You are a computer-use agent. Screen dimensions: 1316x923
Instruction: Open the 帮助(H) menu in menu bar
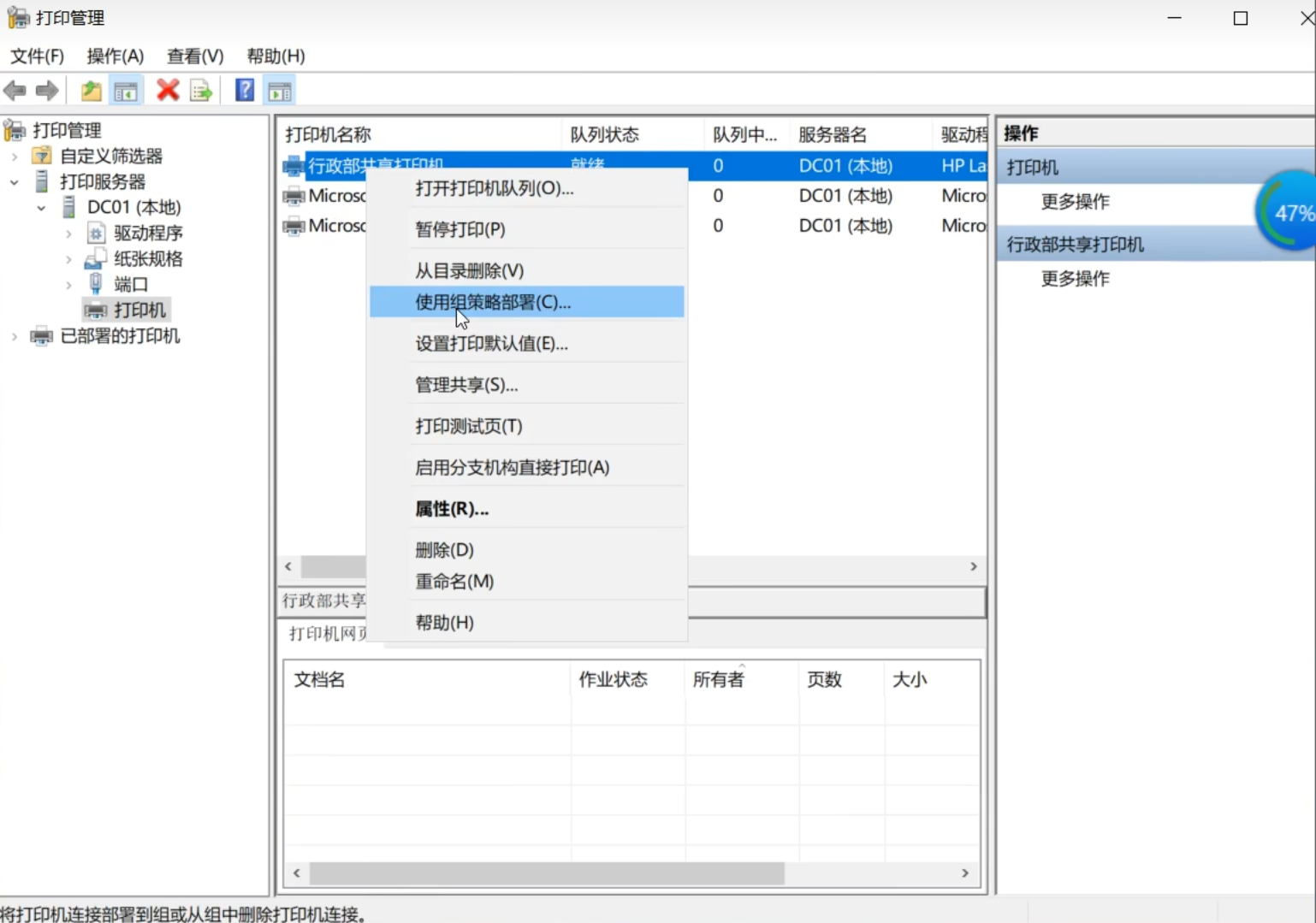(276, 56)
